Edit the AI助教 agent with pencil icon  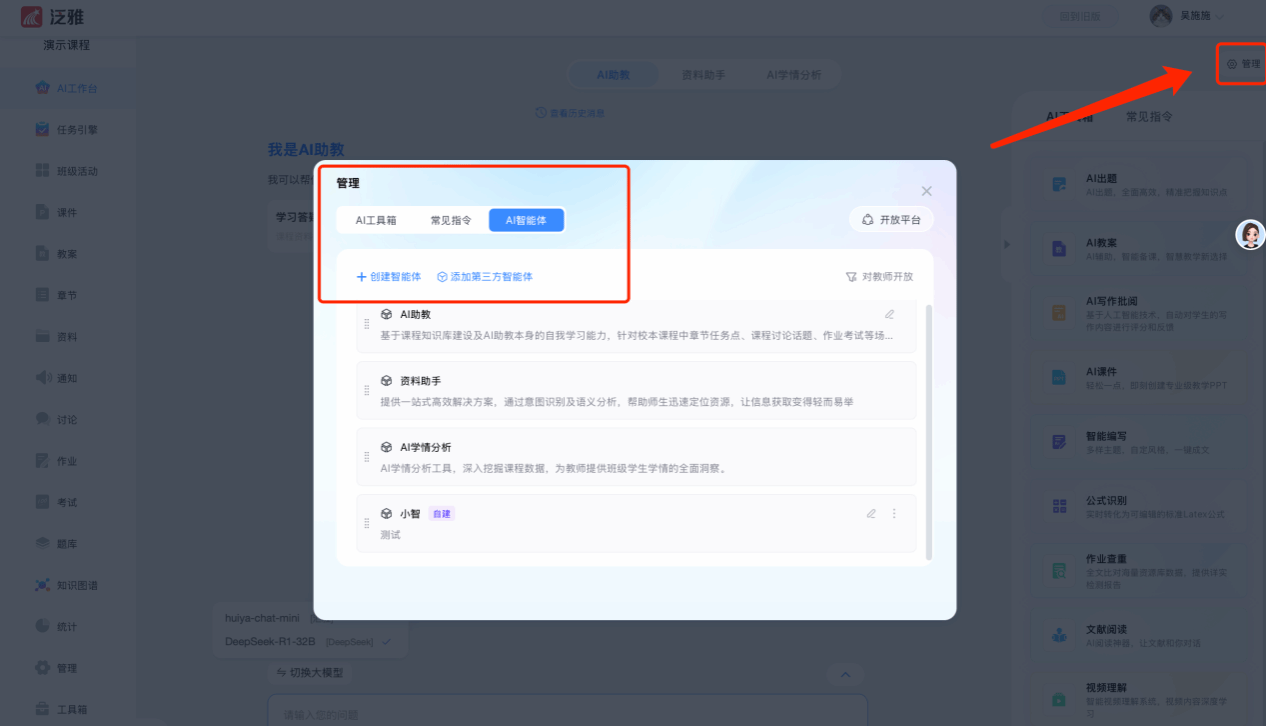point(889,314)
